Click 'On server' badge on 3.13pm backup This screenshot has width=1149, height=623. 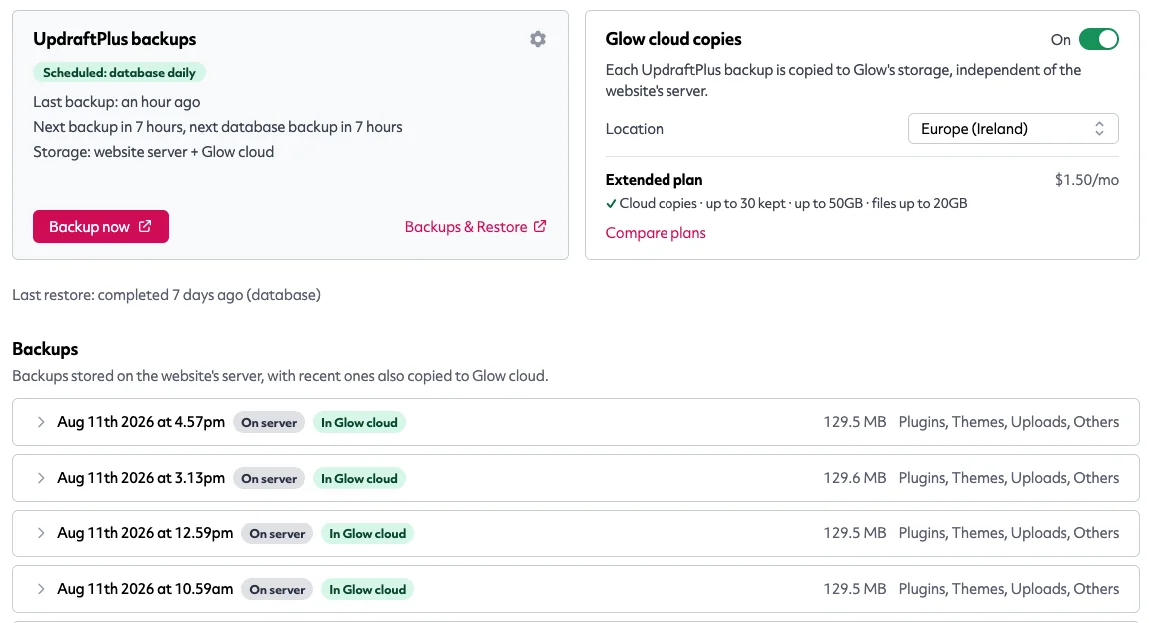point(269,478)
